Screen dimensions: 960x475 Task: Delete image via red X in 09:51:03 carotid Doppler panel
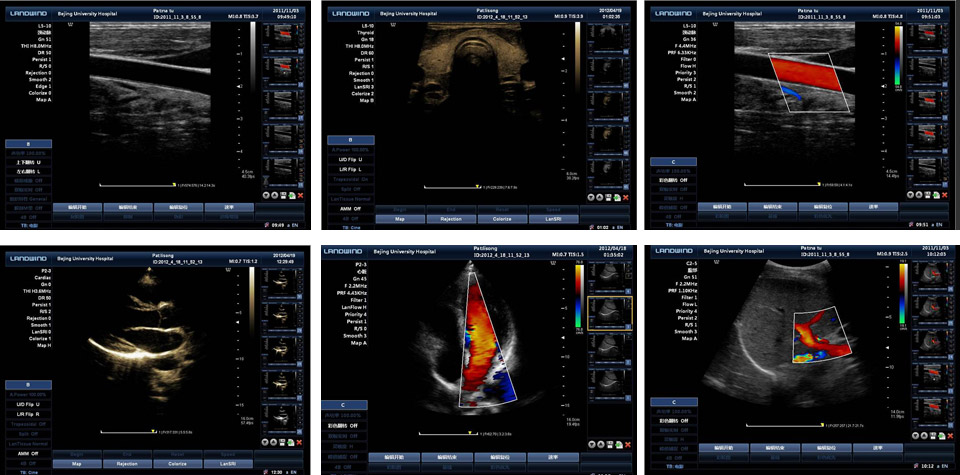pyautogui.click(x=947, y=193)
